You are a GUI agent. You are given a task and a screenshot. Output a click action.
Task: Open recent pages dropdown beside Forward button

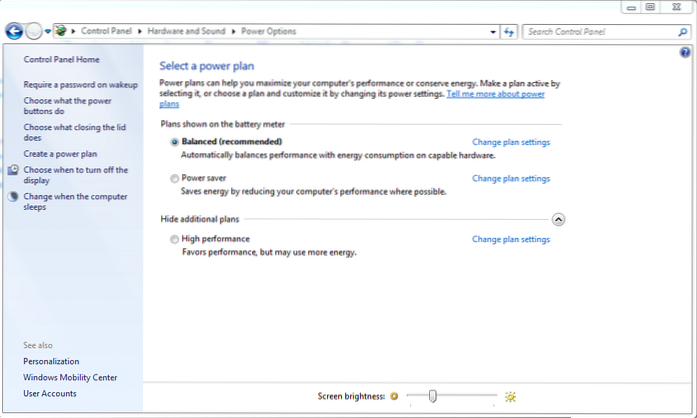(48, 32)
